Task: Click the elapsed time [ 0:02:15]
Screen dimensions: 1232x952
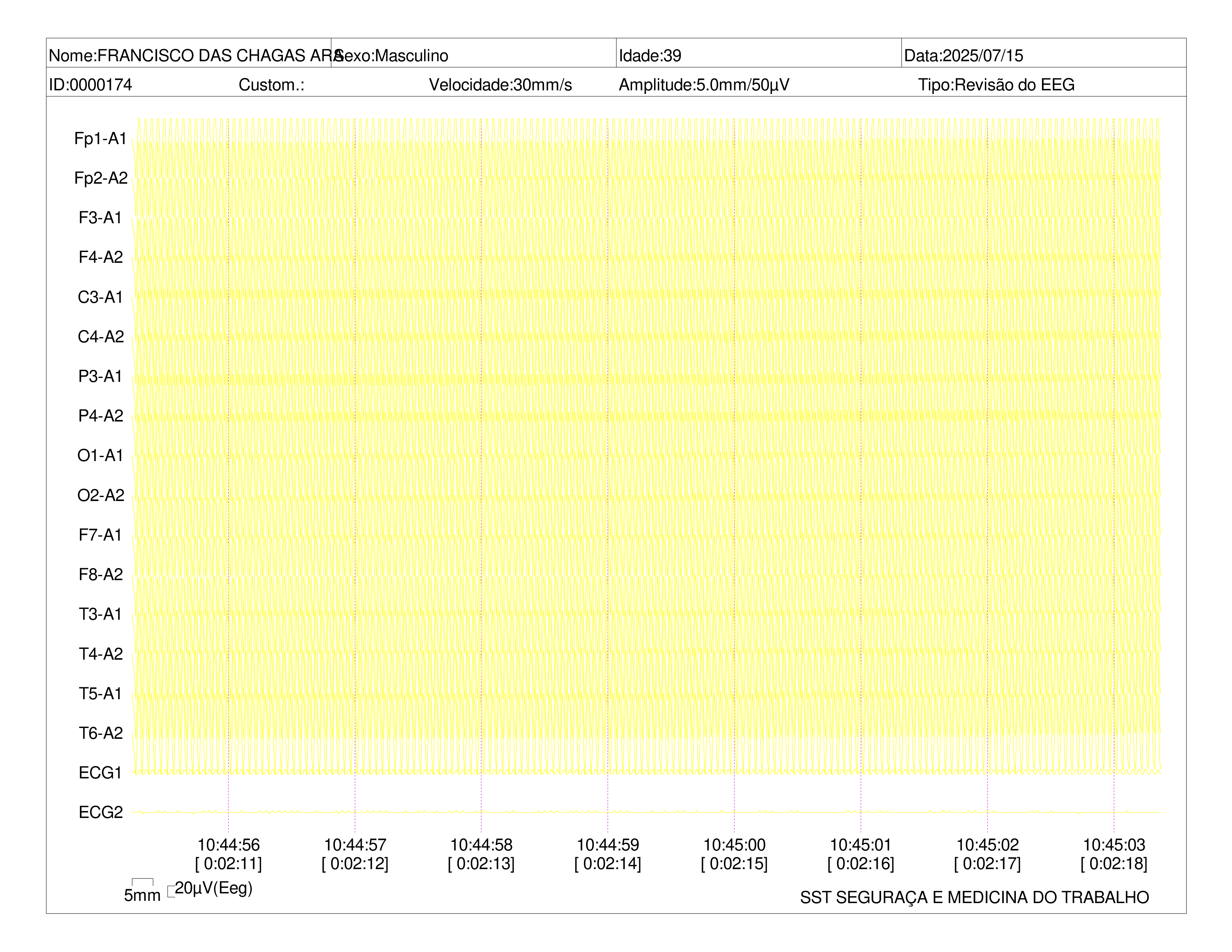Action: pyautogui.click(x=734, y=864)
